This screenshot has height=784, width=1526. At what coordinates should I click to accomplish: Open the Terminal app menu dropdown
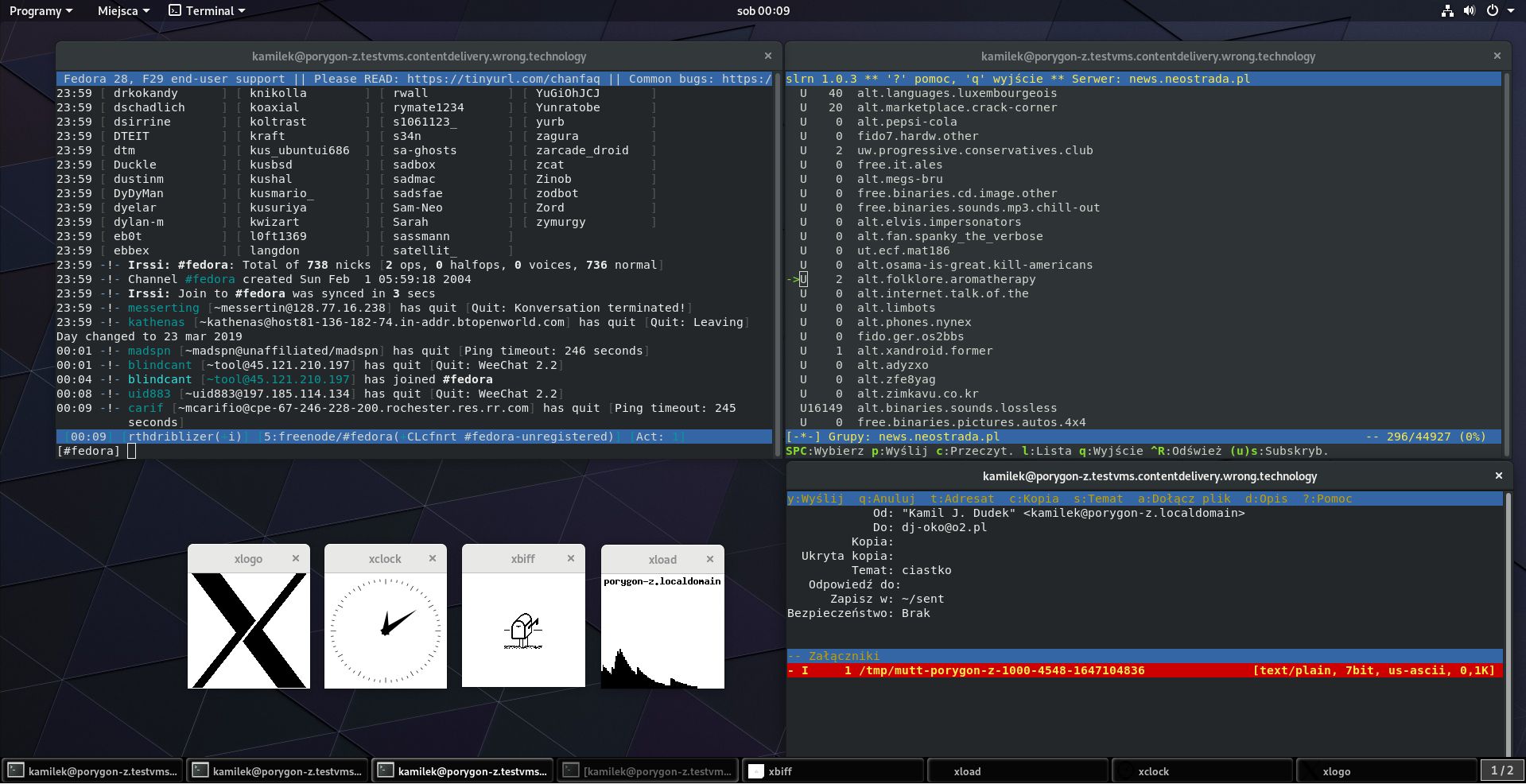[208, 11]
